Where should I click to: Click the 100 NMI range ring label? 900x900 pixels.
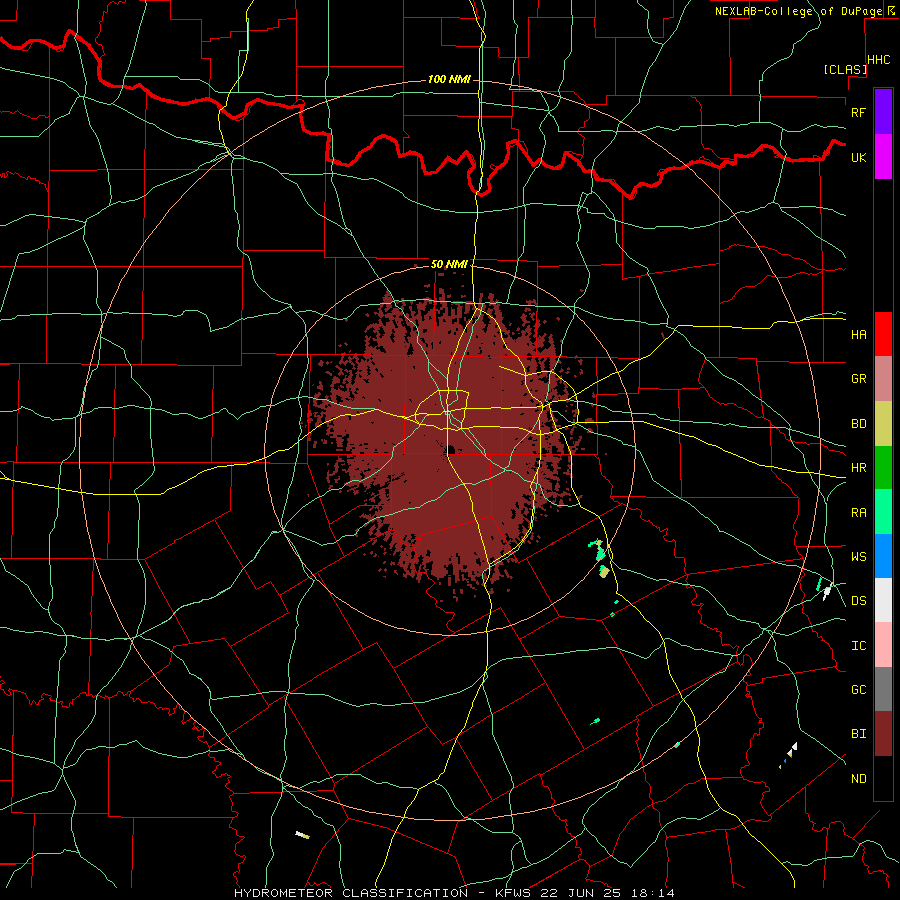pyautogui.click(x=449, y=79)
